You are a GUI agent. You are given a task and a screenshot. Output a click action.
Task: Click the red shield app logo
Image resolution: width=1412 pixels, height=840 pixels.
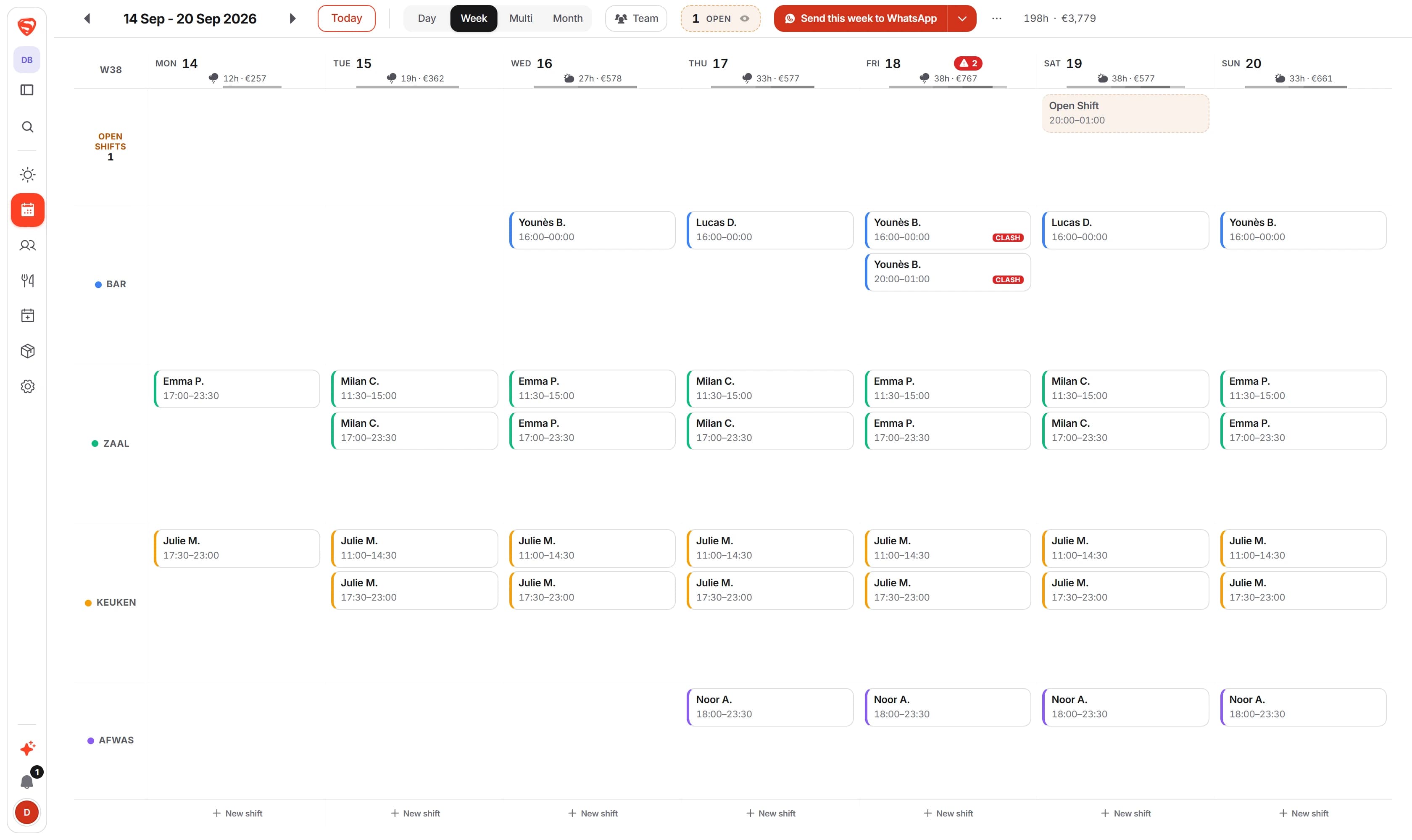[26, 26]
